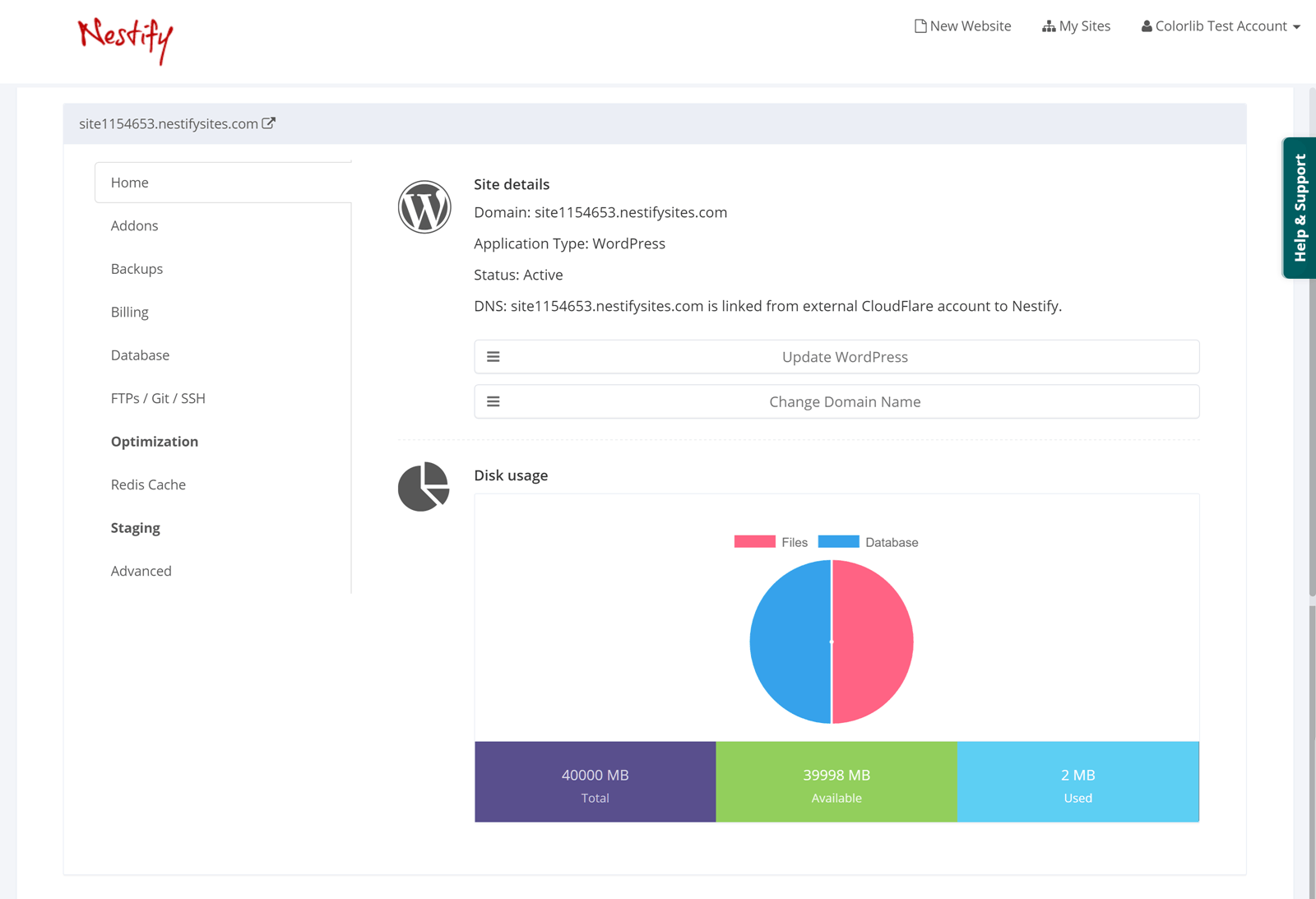Click the blue Database pie slice
The width and height of the screenshot is (1316, 899).
(x=790, y=642)
